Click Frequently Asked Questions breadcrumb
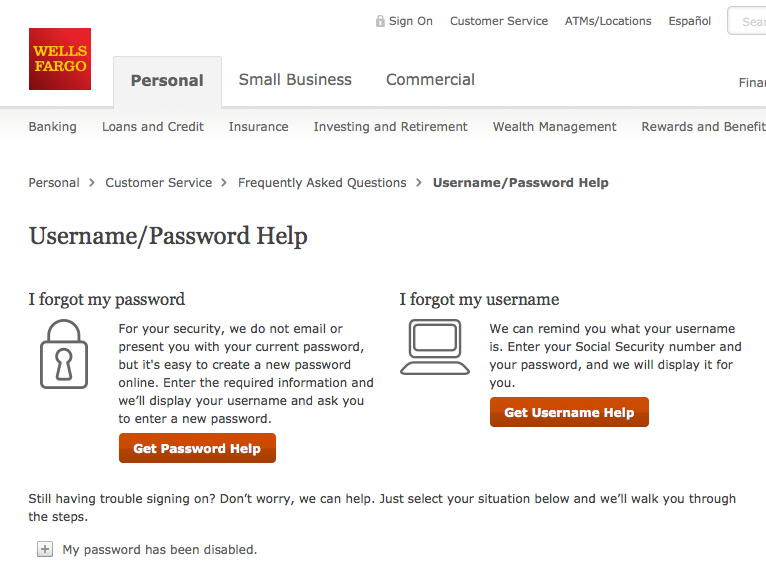Viewport: 766px width, 566px height. pos(322,183)
